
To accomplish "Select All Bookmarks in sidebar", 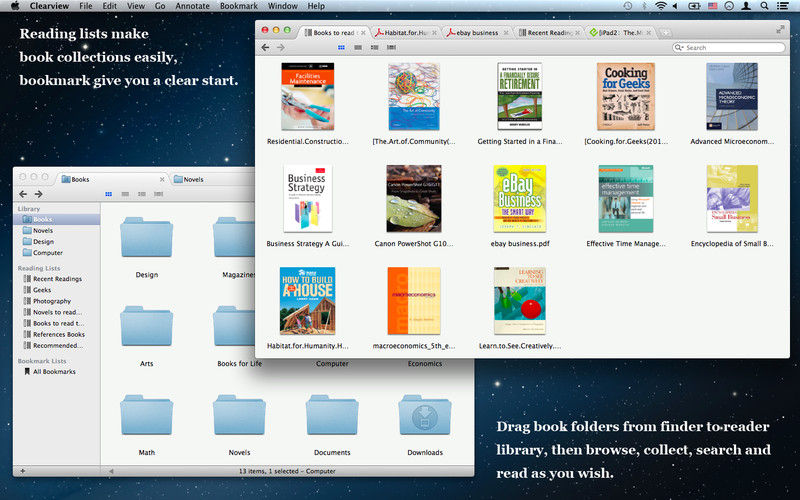I will 57,372.
